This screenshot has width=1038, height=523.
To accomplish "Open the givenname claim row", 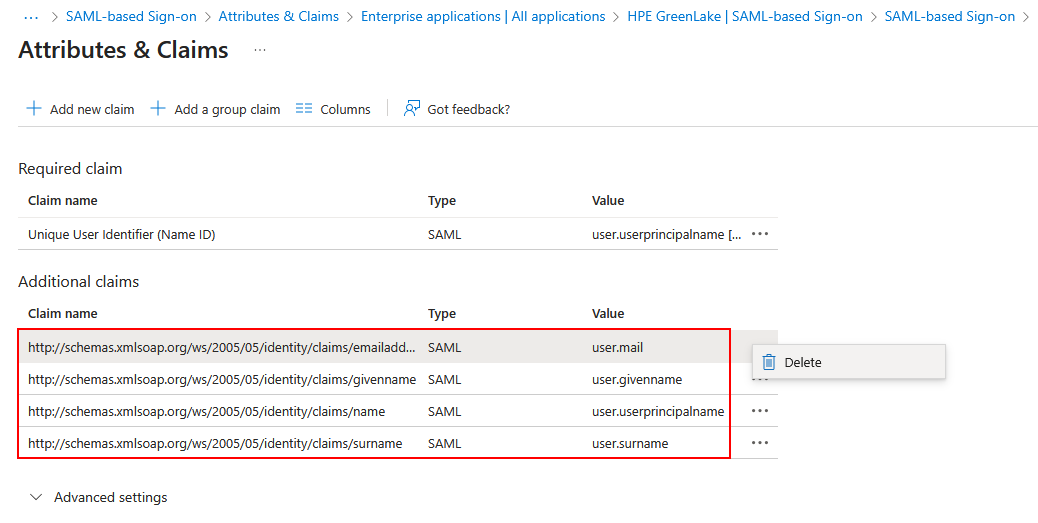I will click(x=221, y=379).
